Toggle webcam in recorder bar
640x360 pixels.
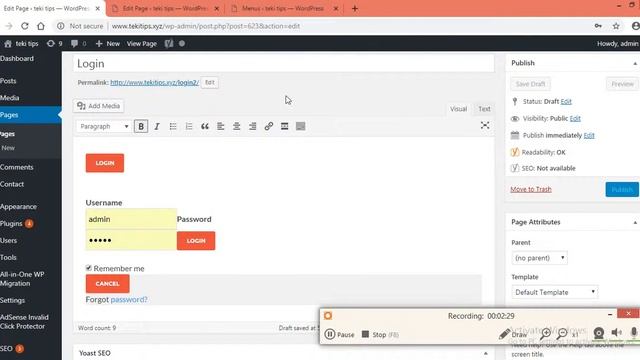[599, 333]
